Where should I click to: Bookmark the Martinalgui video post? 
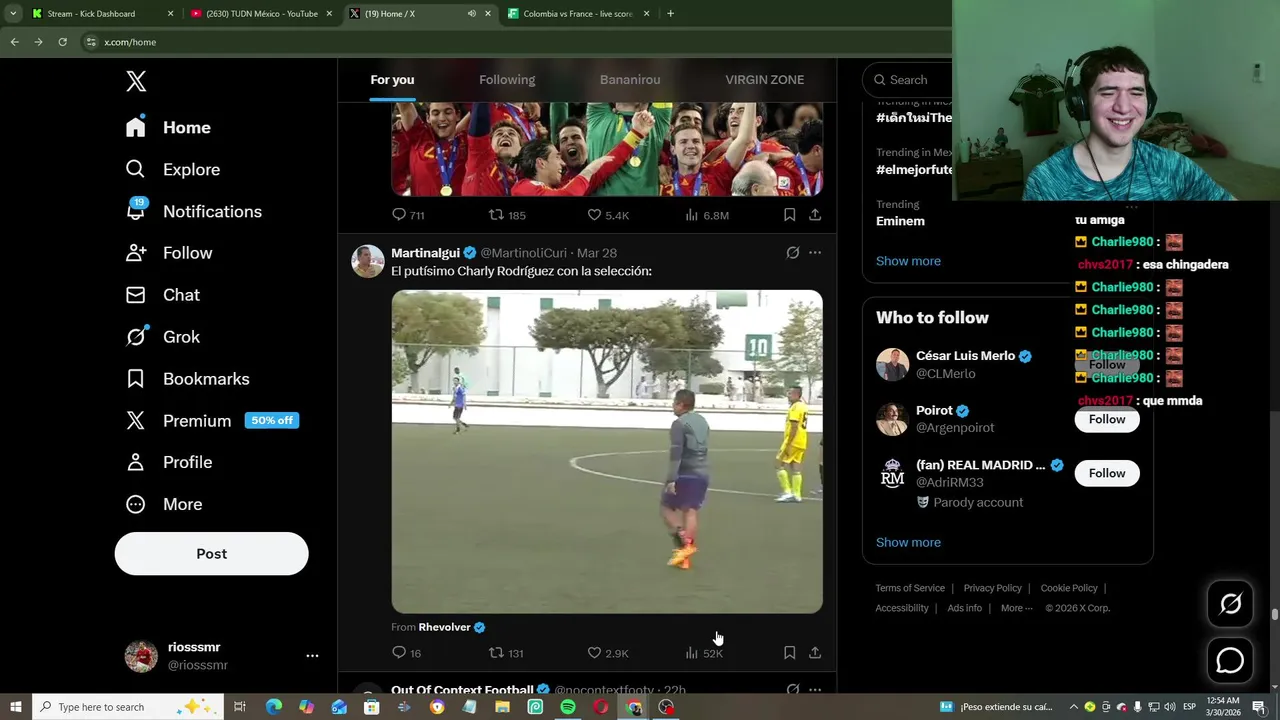click(x=789, y=653)
